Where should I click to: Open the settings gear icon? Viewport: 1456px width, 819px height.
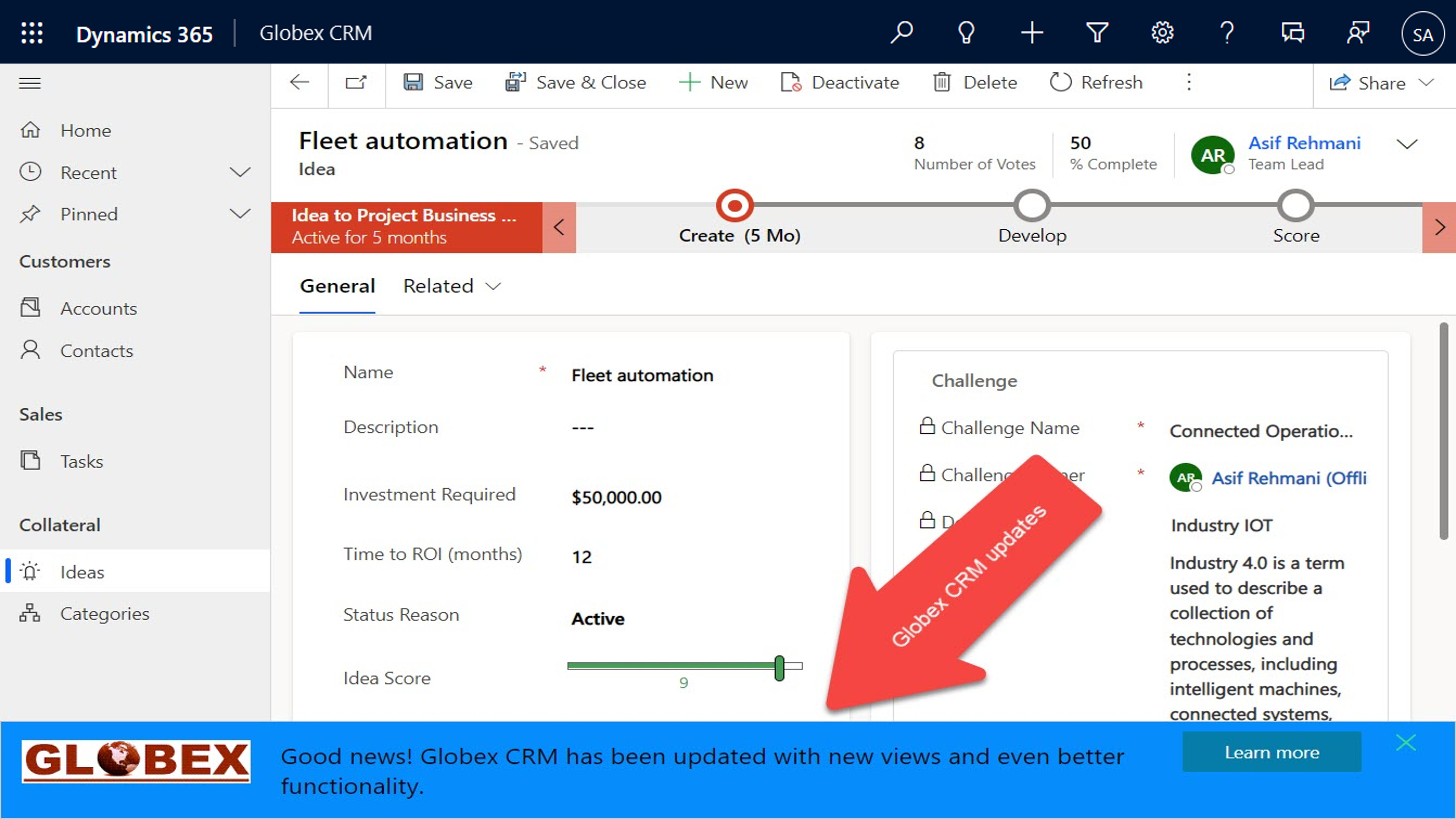point(1162,33)
